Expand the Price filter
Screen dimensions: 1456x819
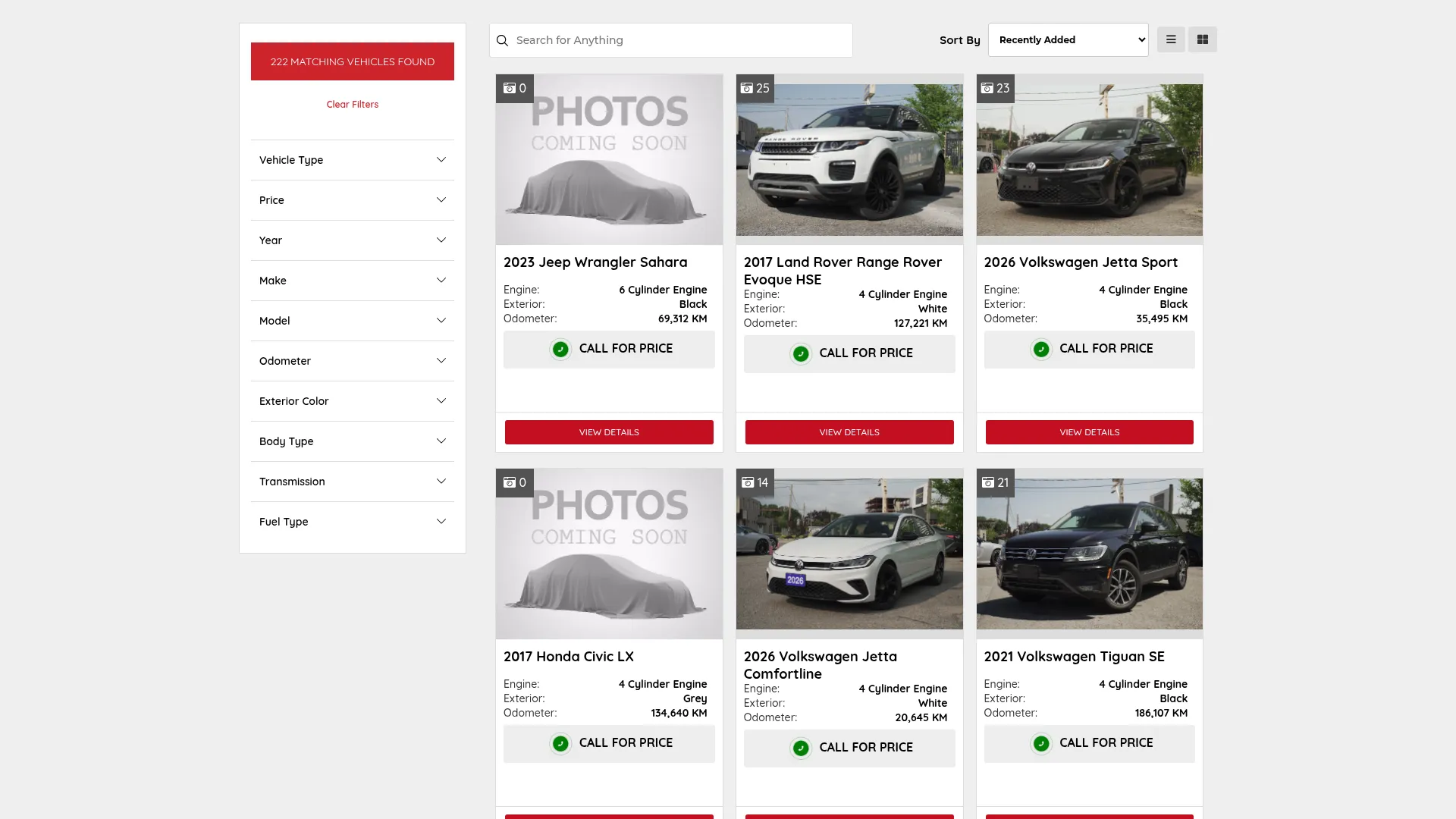(x=353, y=200)
